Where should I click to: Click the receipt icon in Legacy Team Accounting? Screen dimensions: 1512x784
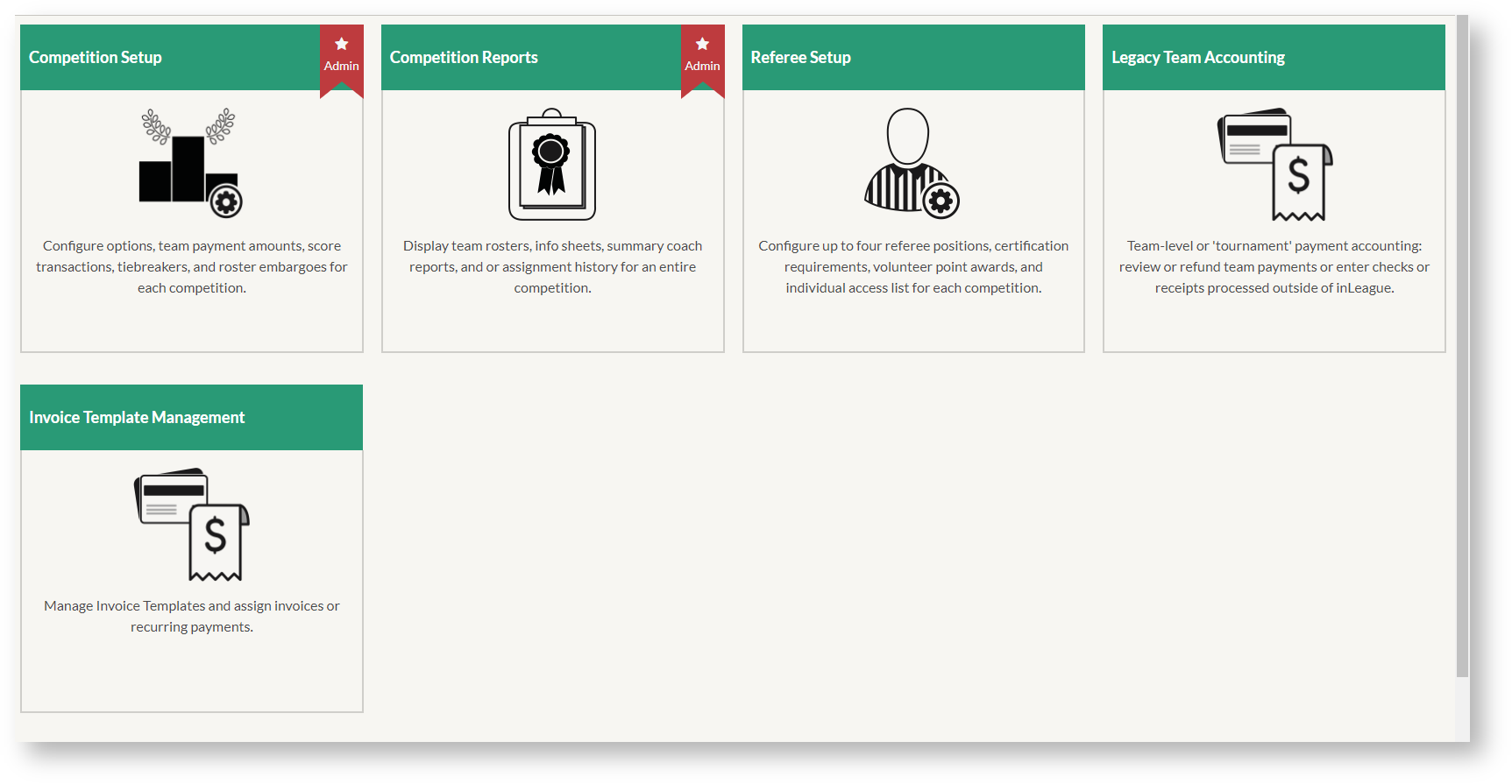coord(1274,165)
